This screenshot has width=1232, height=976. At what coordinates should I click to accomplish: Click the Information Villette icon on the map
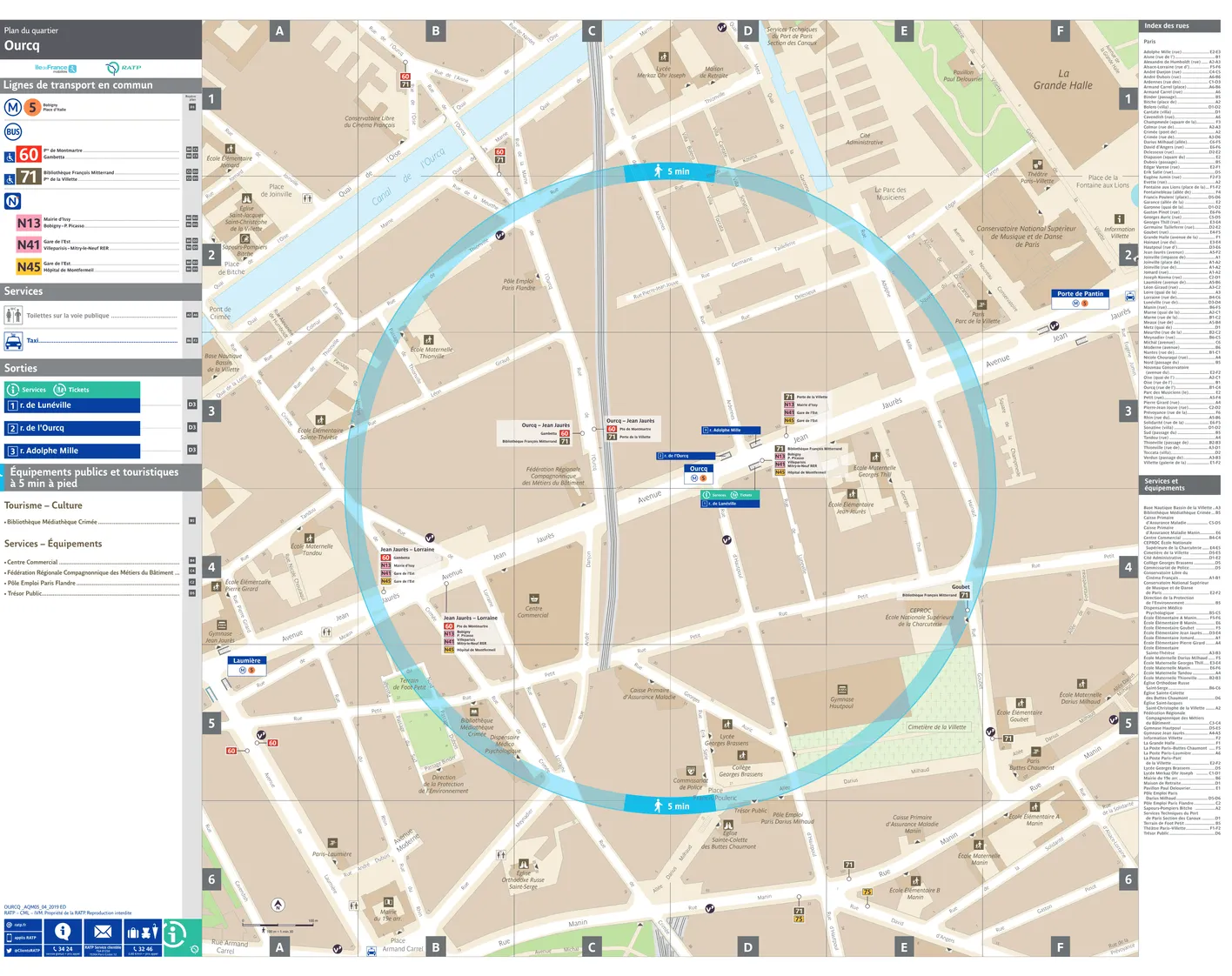[1119, 219]
